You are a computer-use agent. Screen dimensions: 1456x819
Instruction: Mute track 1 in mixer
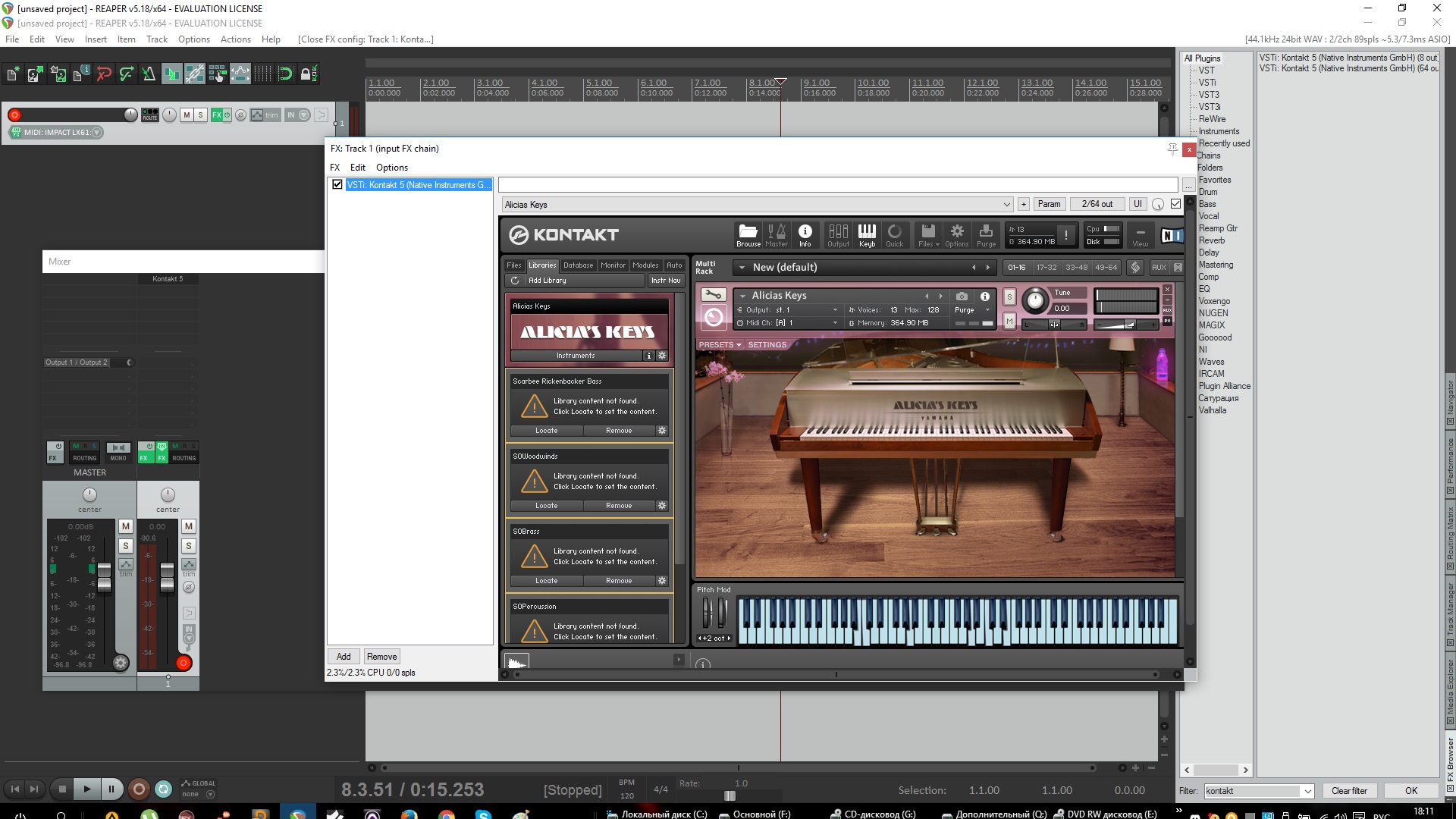click(189, 526)
